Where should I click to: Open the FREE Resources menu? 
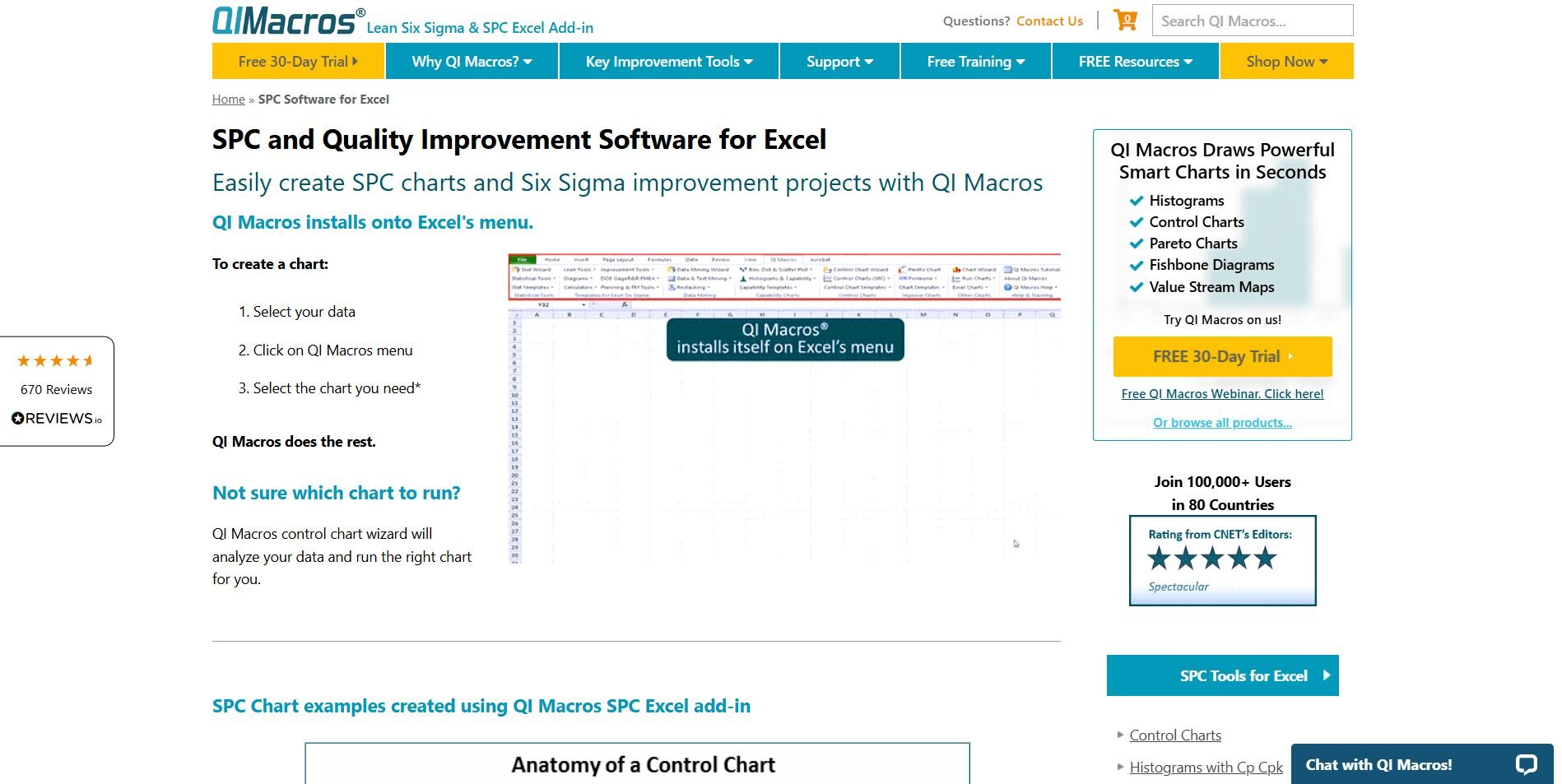point(1135,62)
